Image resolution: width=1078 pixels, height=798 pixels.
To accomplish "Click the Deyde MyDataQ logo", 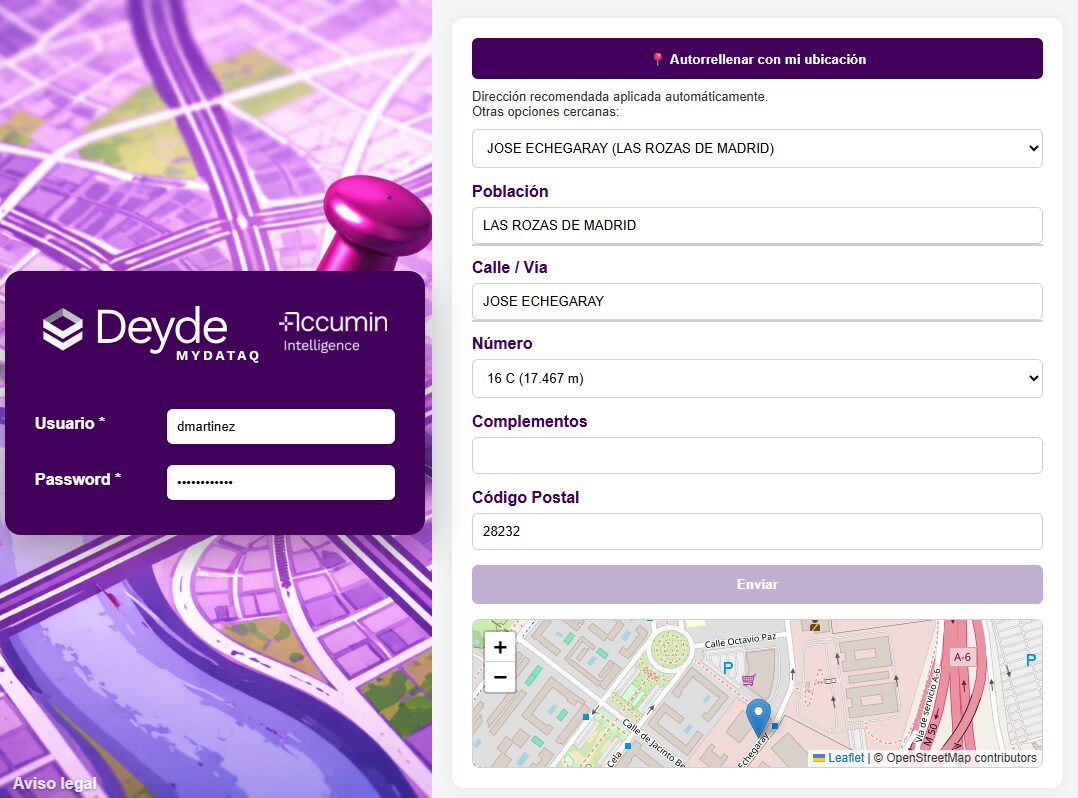I will coord(151,333).
